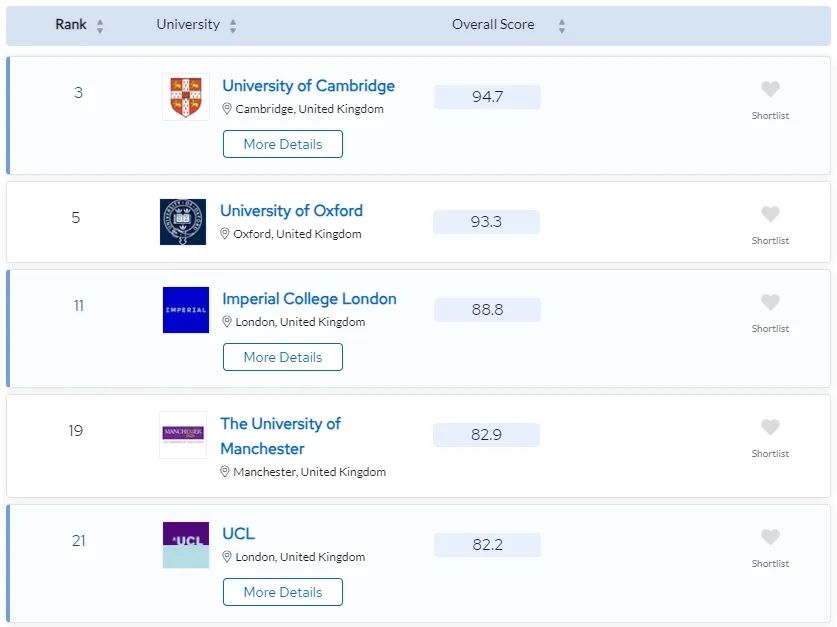Sort by University column arrows

(x=233, y=26)
